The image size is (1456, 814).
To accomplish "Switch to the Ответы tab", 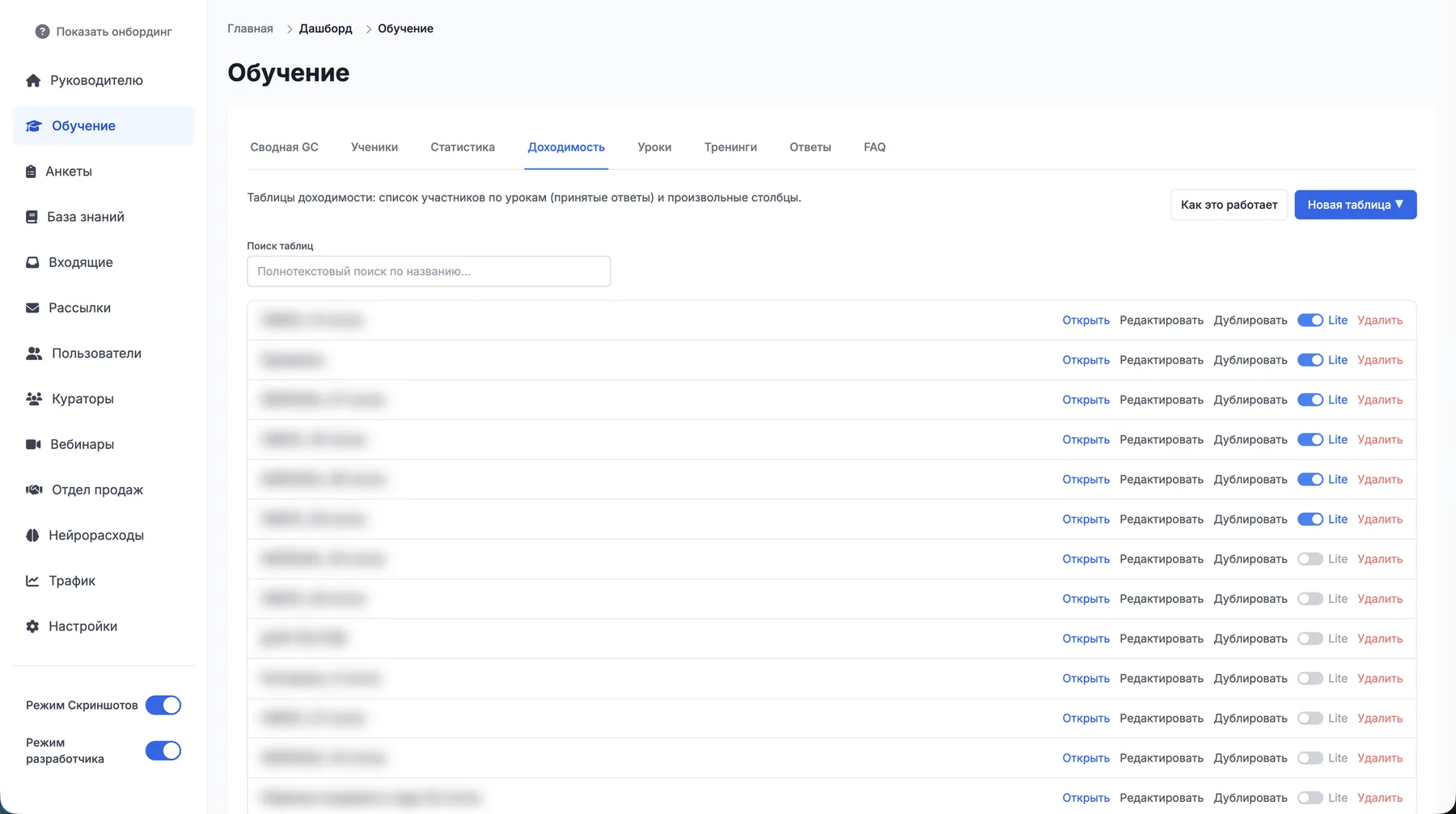I will 811,147.
